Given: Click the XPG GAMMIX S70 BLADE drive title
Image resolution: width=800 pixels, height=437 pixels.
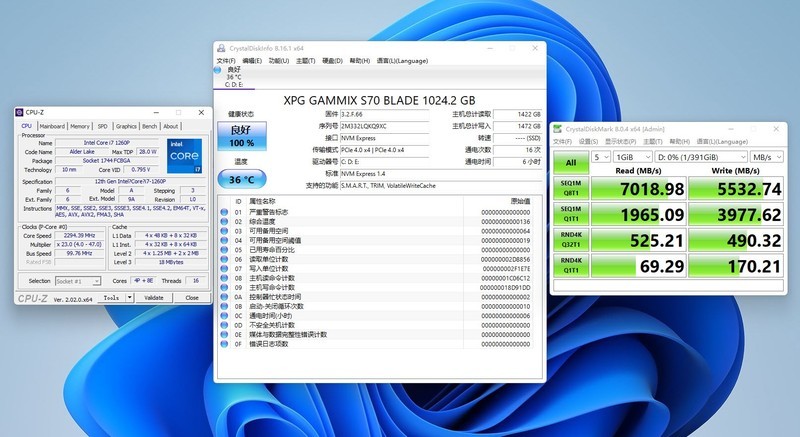Looking at the screenshot, I should tap(379, 100).
